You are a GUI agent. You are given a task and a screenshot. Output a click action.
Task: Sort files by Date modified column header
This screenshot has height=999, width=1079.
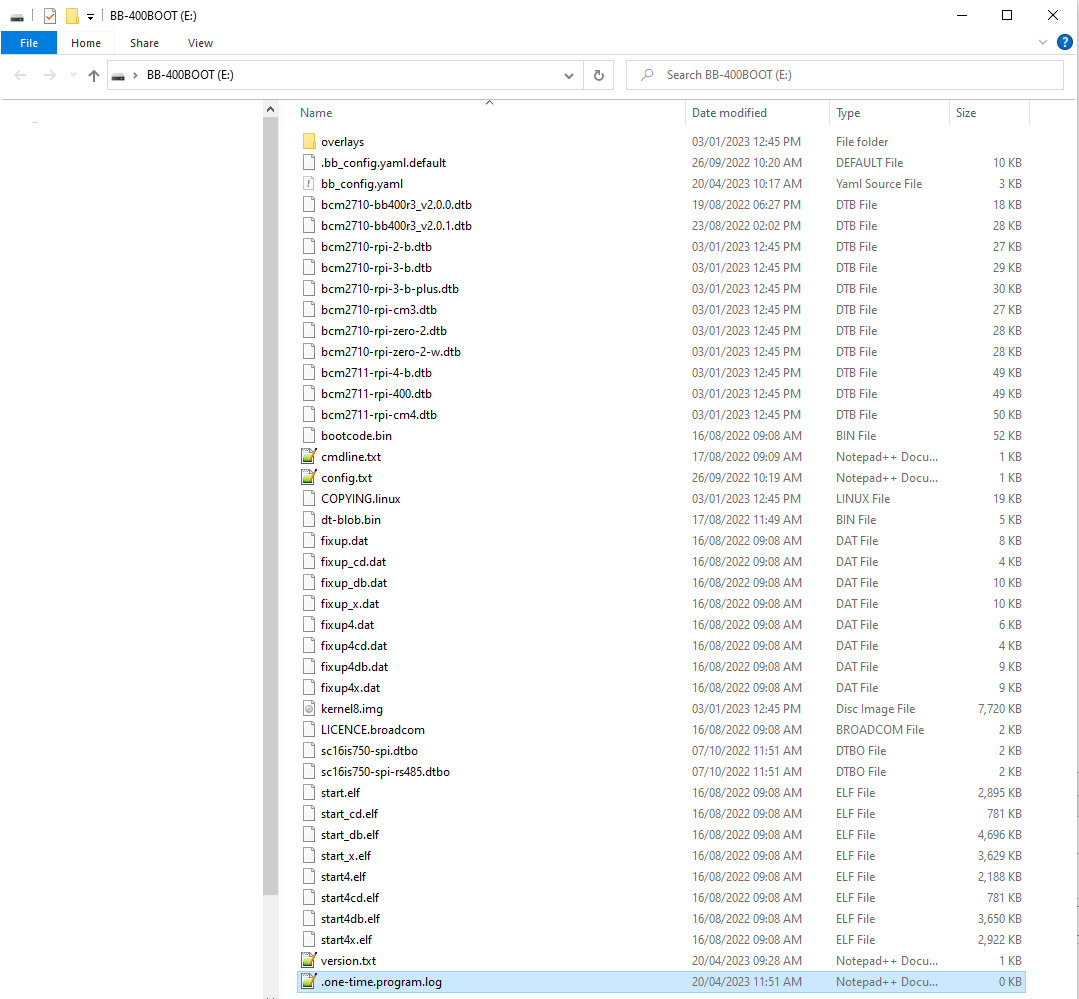pos(730,113)
